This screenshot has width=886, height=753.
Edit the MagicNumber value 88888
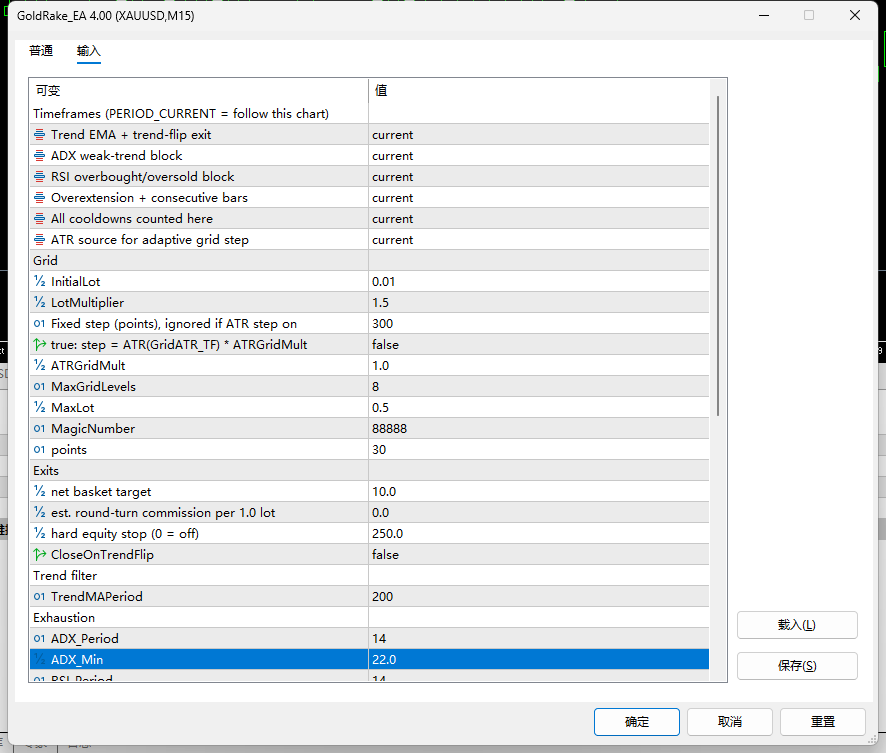pyautogui.click(x=538, y=429)
